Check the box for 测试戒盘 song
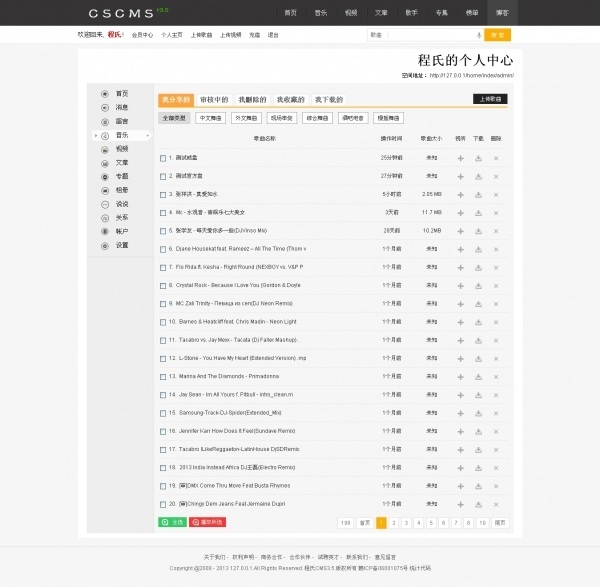 click(x=163, y=158)
